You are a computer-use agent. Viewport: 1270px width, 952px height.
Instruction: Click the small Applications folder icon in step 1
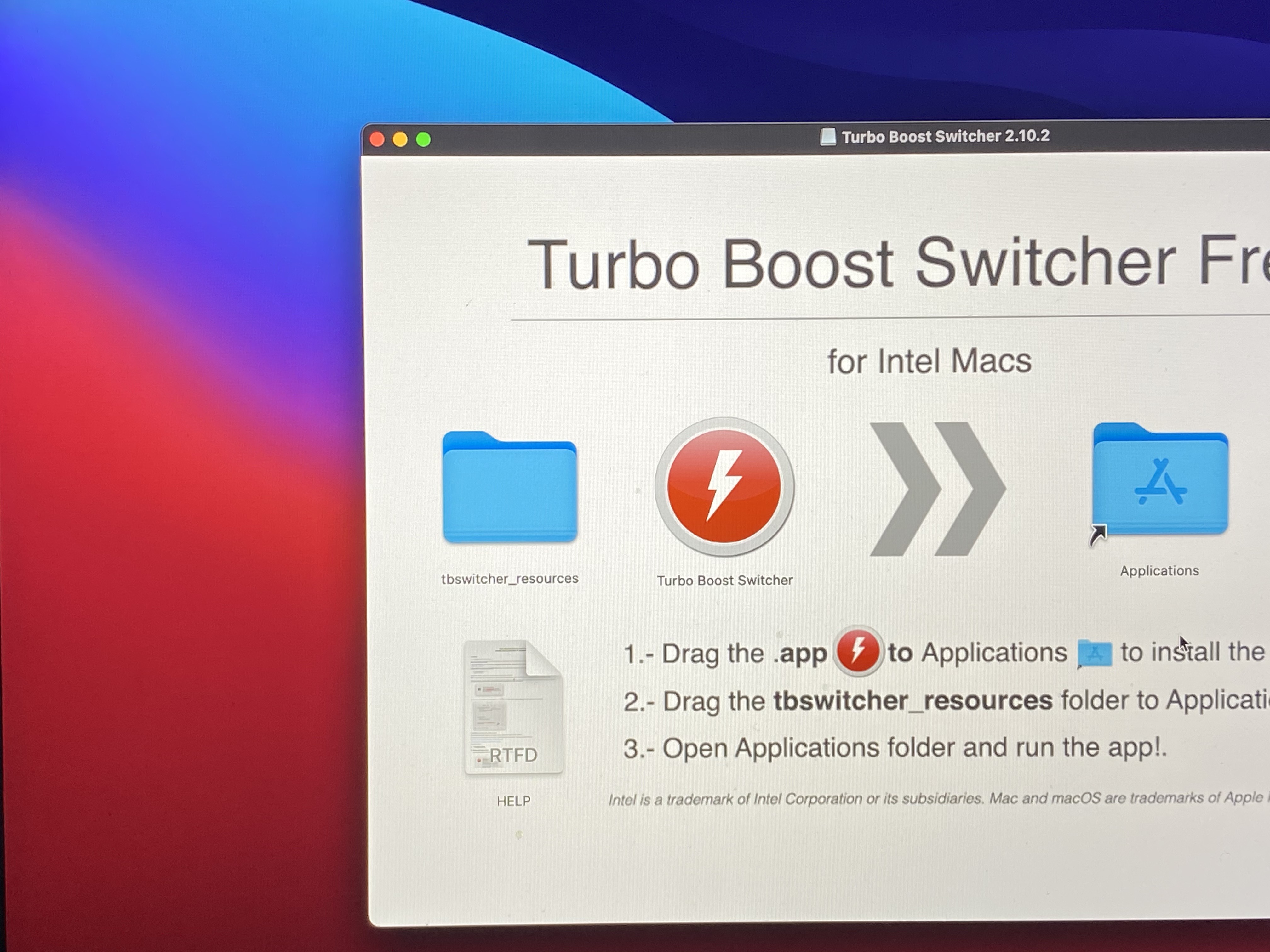tap(1094, 654)
